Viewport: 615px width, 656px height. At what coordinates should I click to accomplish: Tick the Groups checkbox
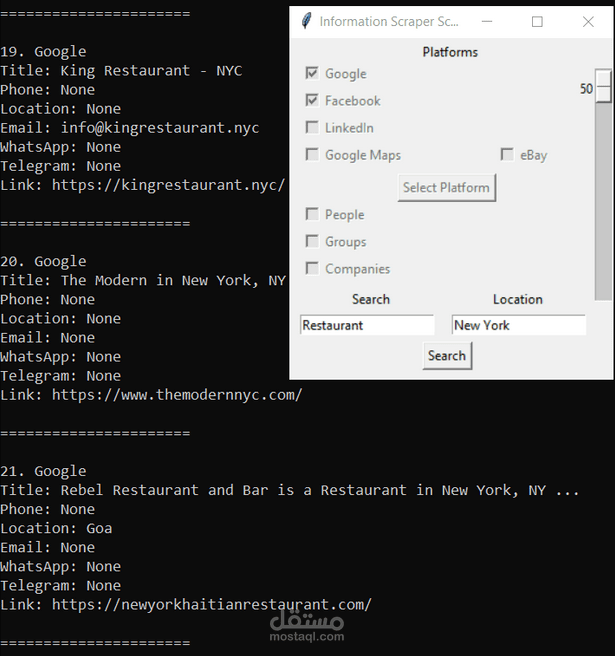tap(312, 241)
